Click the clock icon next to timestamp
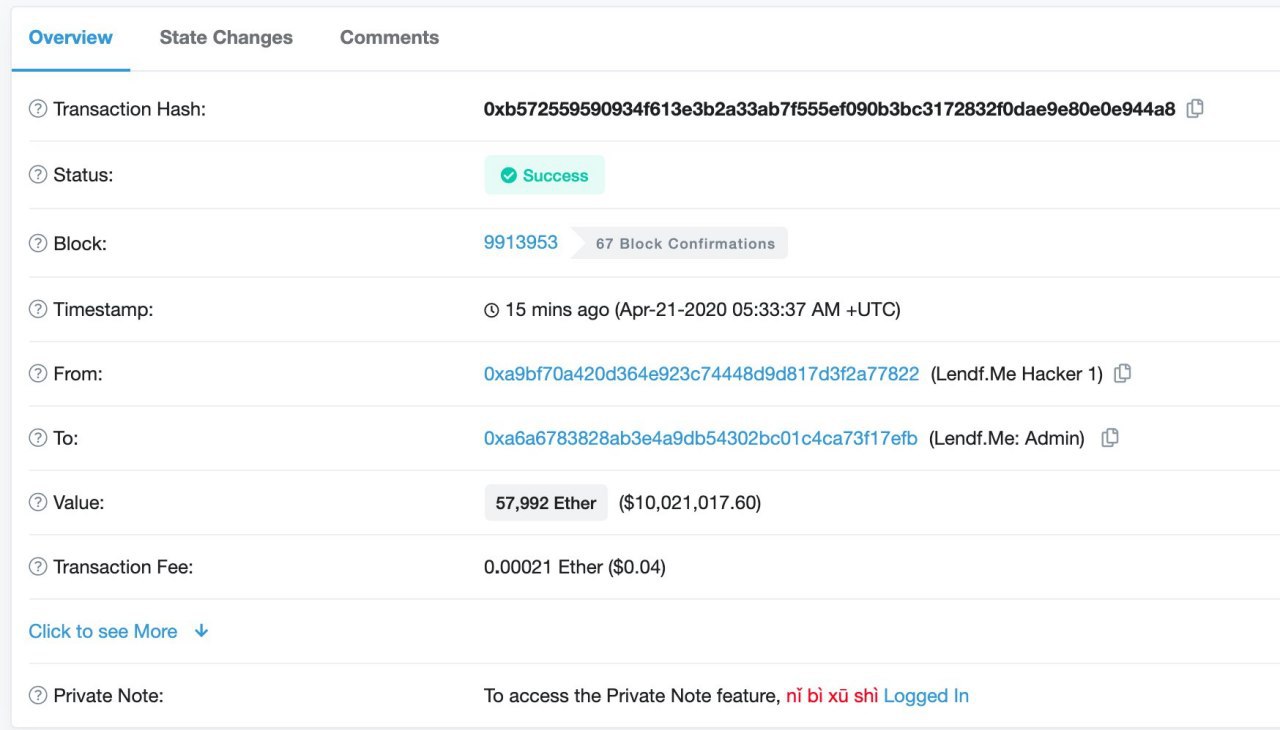 [491, 310]
